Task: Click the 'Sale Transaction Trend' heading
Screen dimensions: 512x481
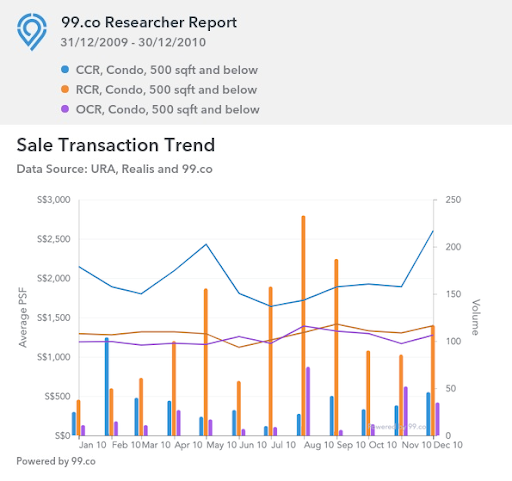Action: tap(116, 145)
